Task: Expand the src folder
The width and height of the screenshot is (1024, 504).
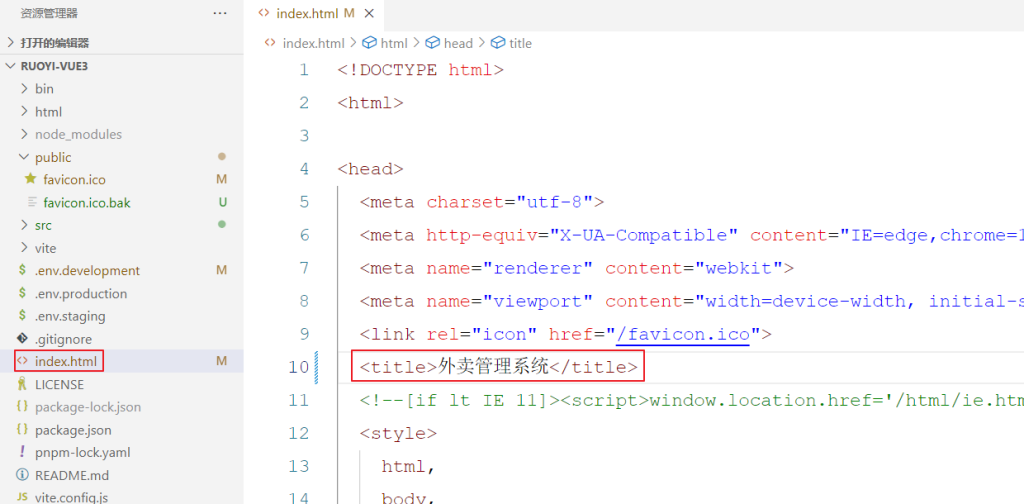Action: click(43, 225)
